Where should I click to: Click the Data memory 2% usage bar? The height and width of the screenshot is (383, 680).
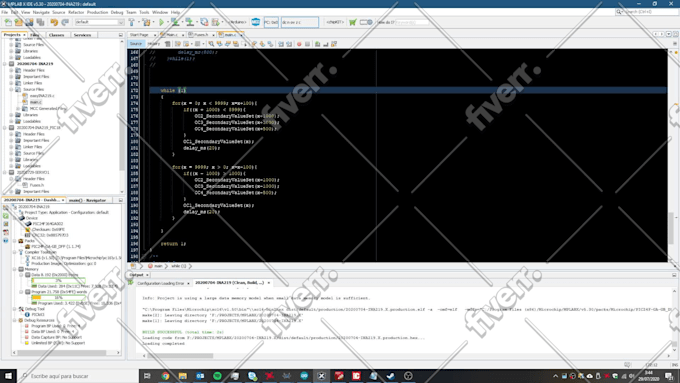point(58,281)
